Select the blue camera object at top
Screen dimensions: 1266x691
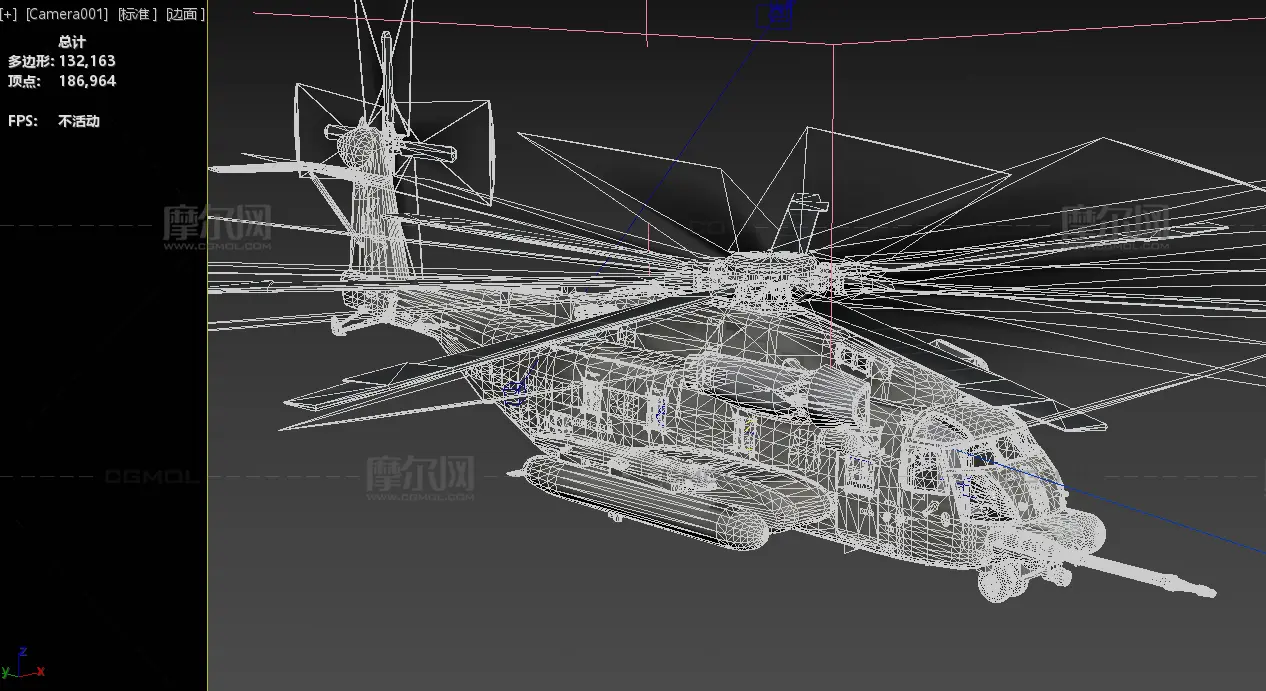[x=775, y=14]
